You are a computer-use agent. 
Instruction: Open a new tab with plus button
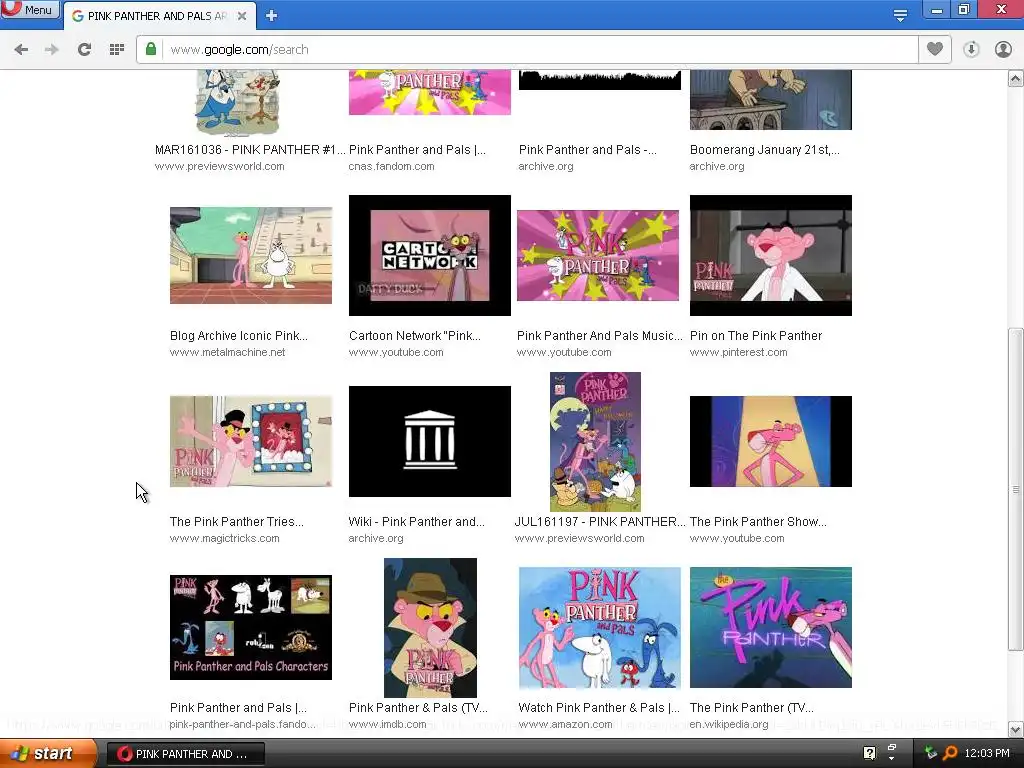point(272,16)
